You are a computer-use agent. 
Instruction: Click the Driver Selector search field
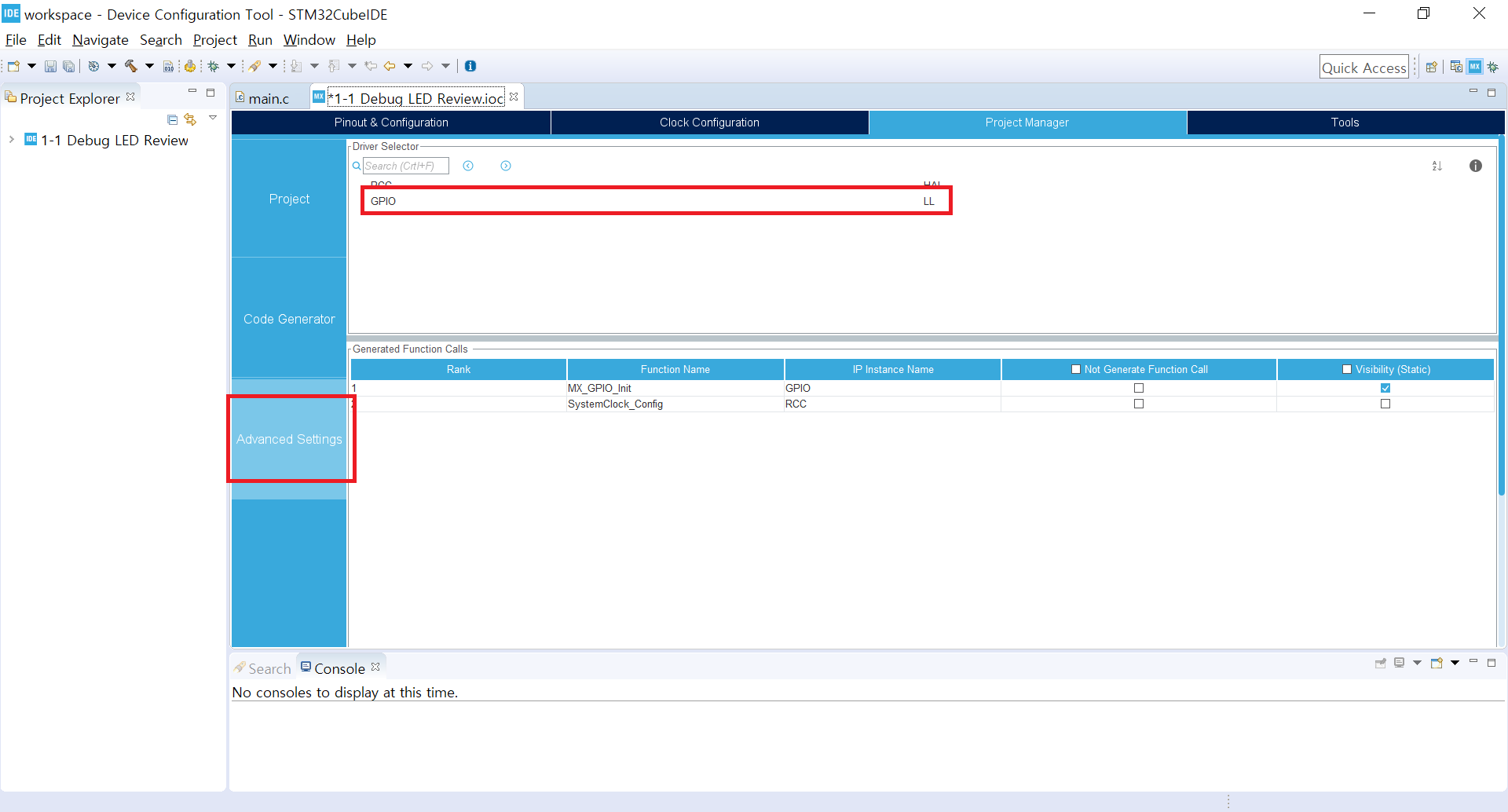pyautogui.click(x=405, y=166)
